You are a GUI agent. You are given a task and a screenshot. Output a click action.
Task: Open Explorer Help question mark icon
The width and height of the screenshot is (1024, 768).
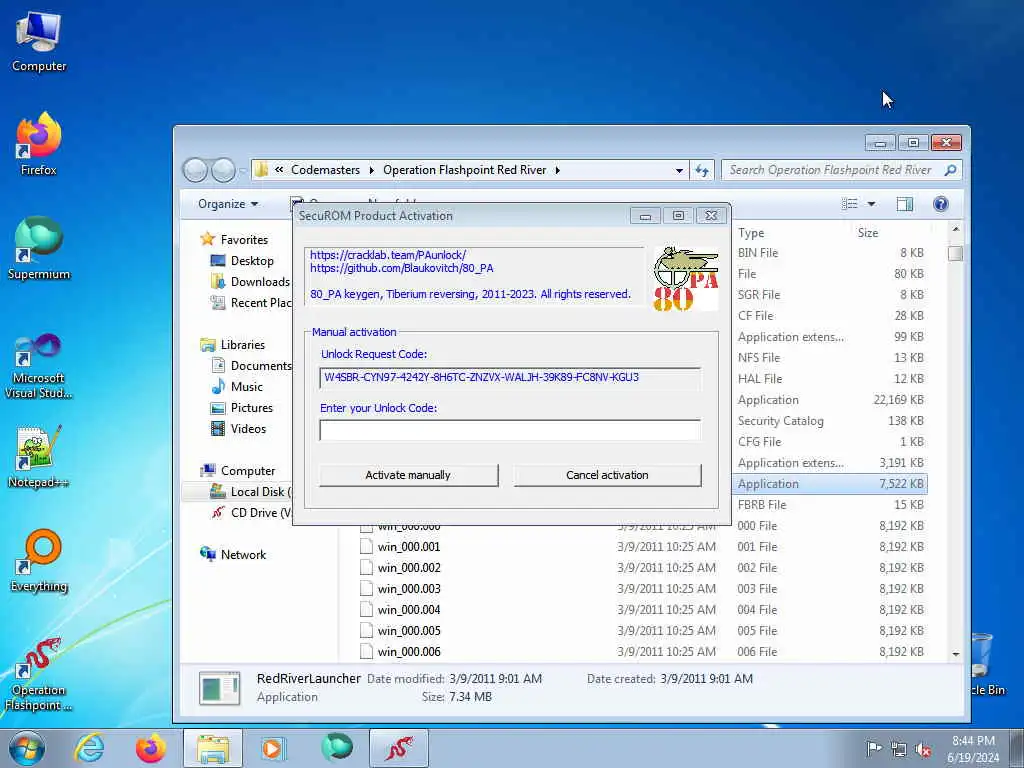(940, 204)
